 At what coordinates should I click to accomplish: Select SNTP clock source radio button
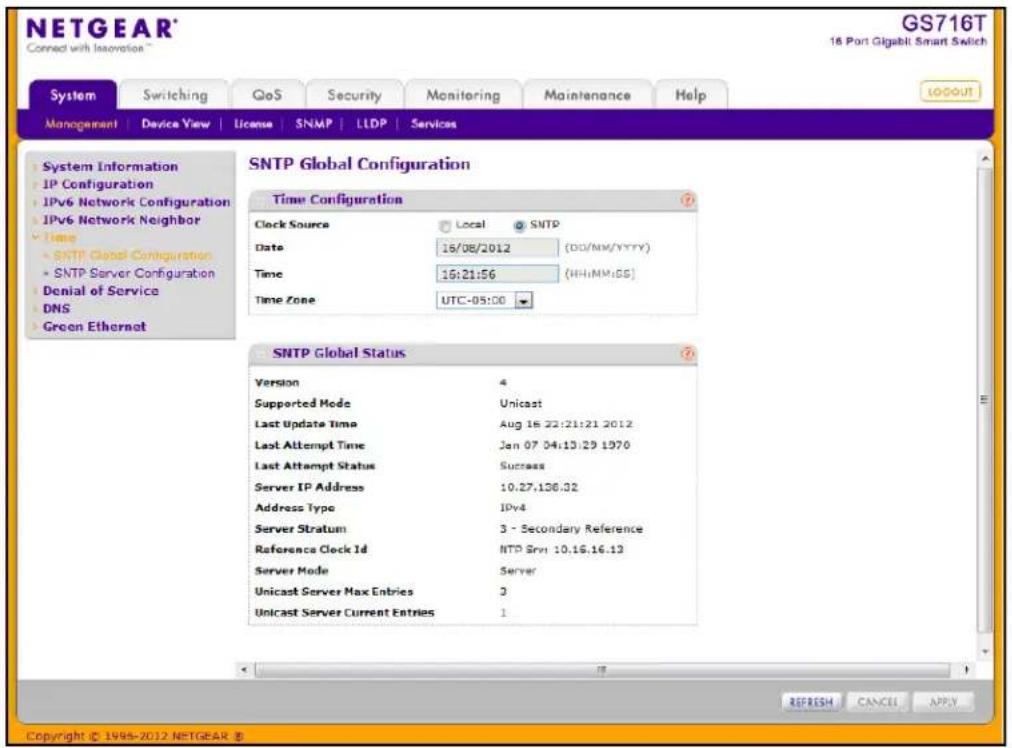pos(519,226)
